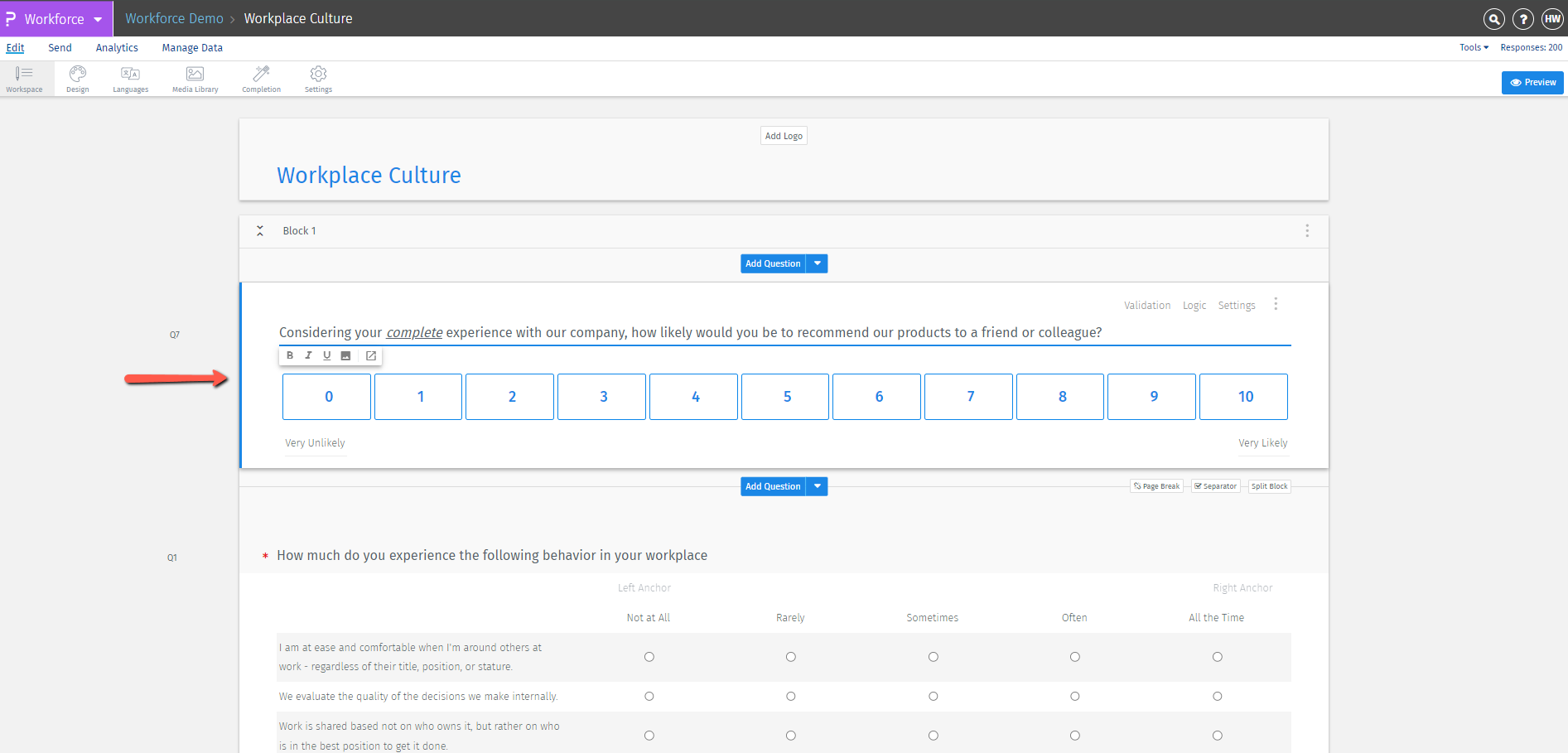The height and width of the screenshot is (753, 1568).
Task: Click the search magnifier icon
Action: point(1493,19)
